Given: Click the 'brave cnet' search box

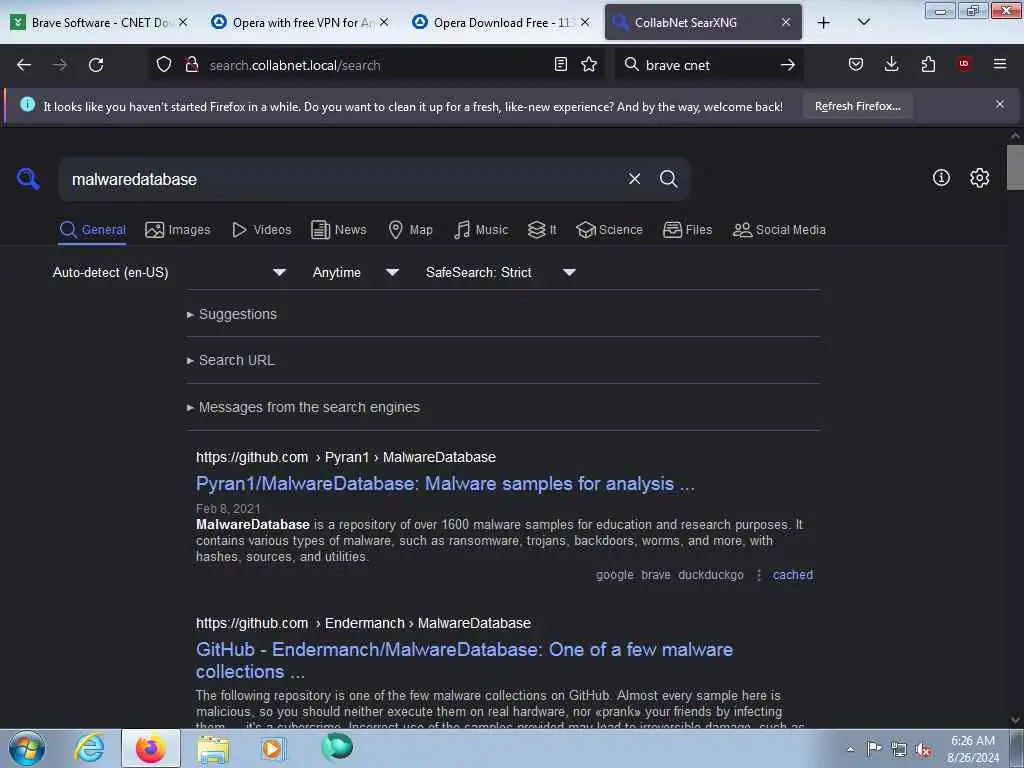Looking at the screenshot, I should [709, 65].
